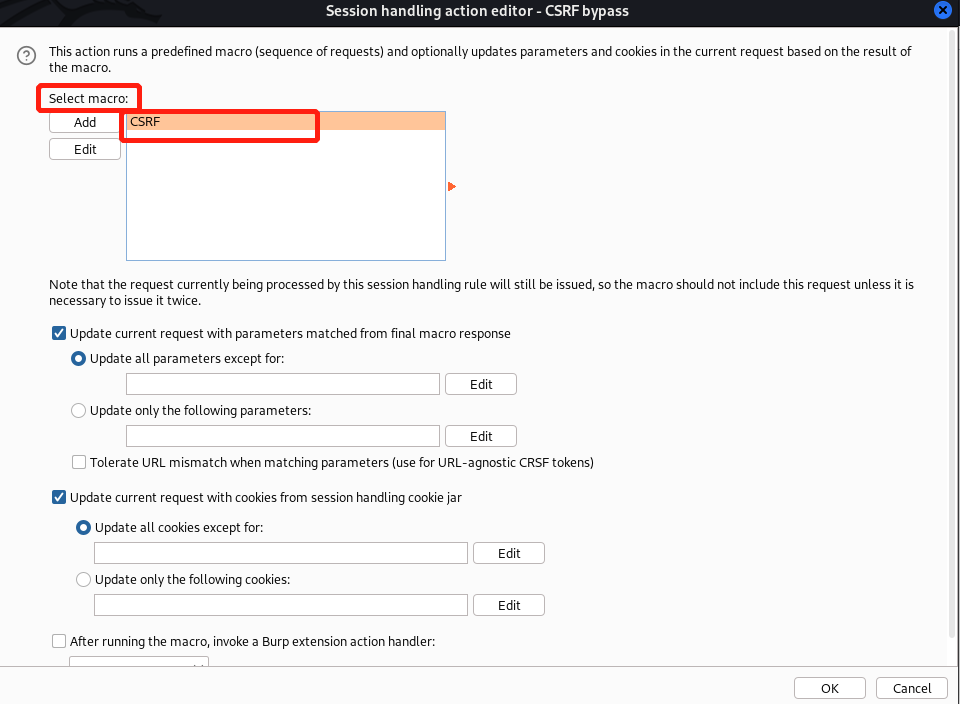The image size is (960, 704).
Task: Click Cancel to discard changes
Action: 911,688
